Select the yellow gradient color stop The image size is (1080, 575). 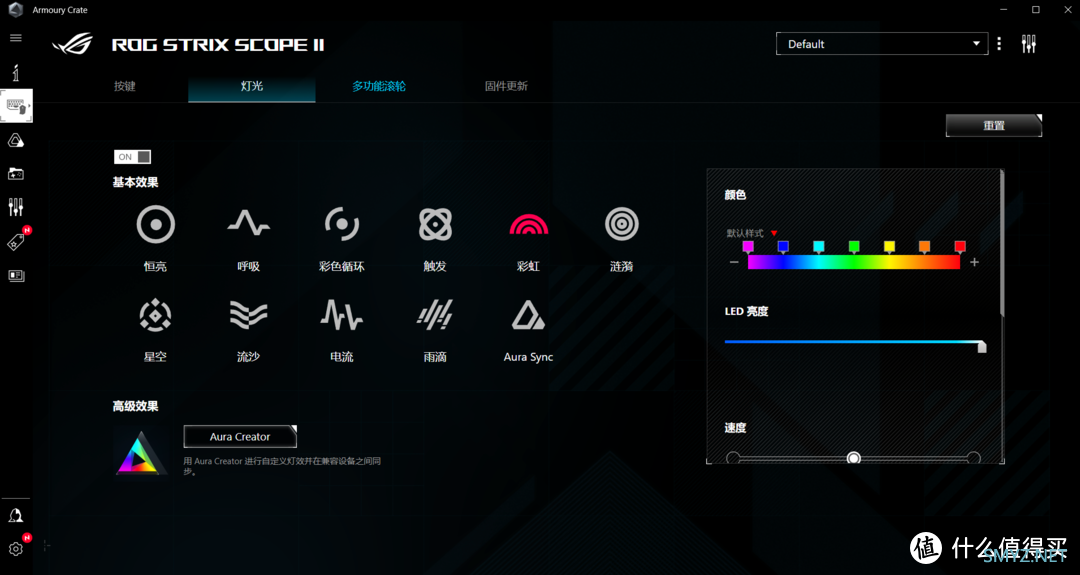889,247
